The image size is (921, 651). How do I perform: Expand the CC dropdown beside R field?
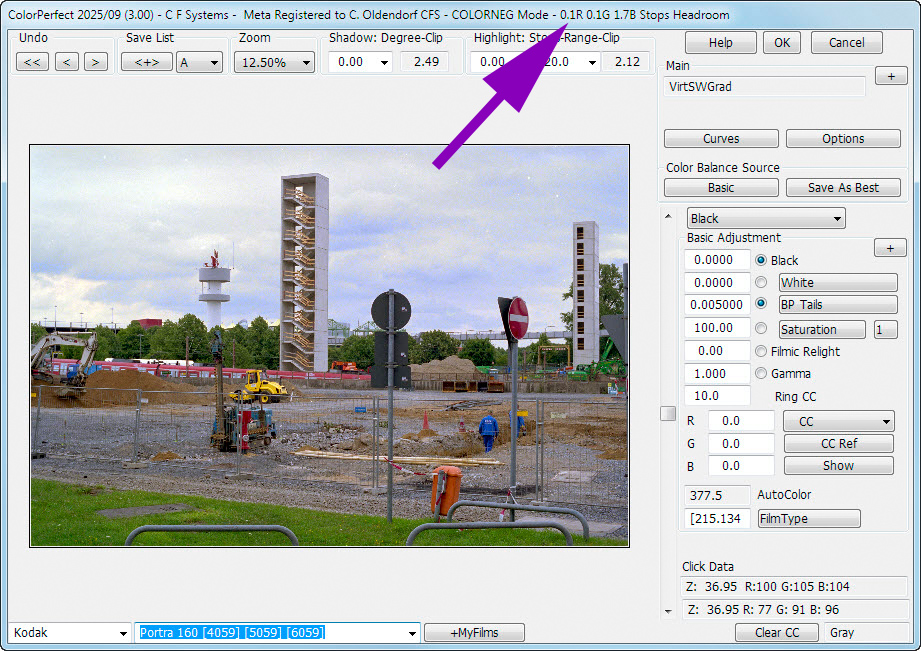click(x=838, y=422)
